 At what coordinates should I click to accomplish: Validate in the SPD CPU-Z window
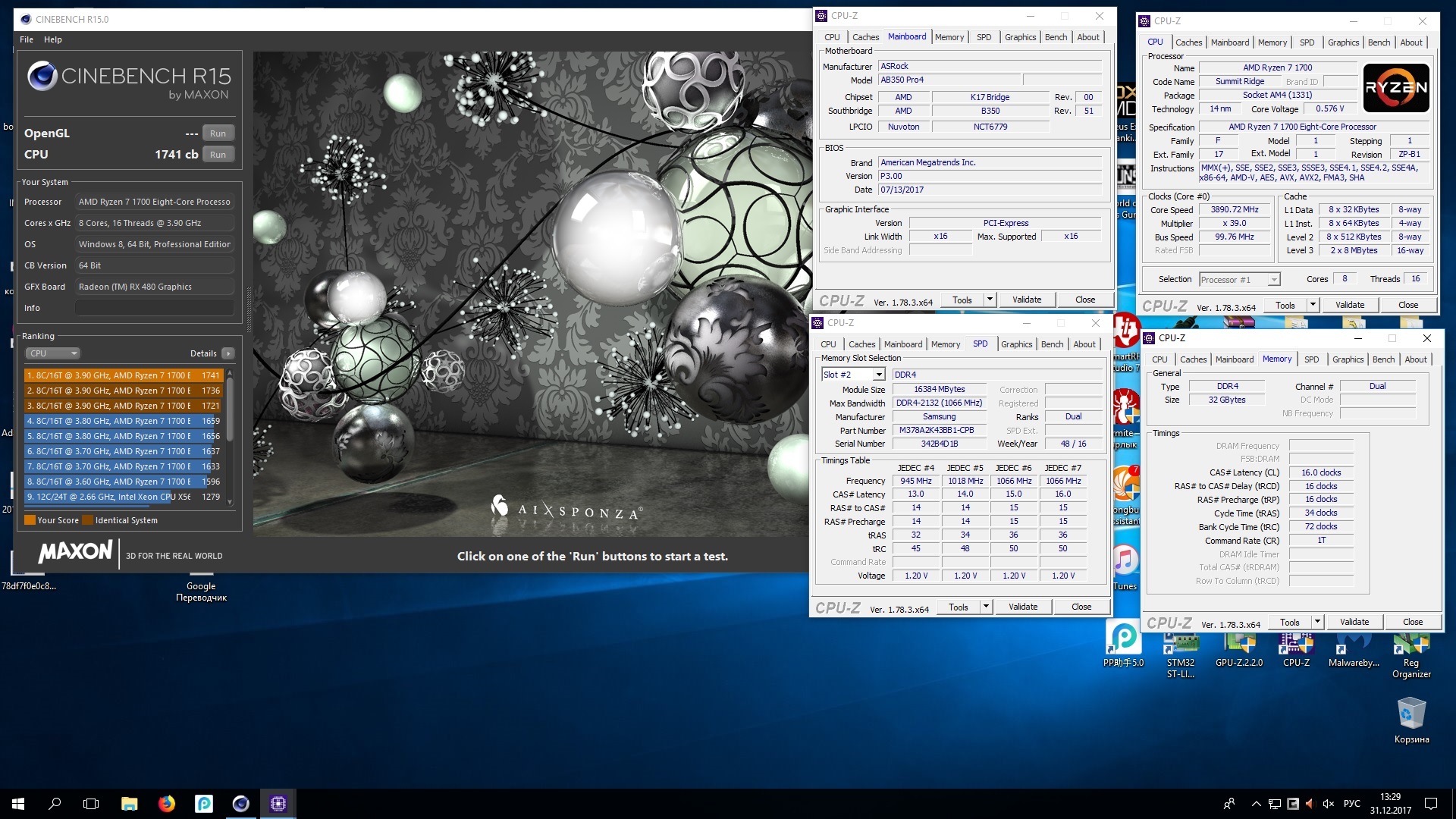click(x=1023, y=607)
